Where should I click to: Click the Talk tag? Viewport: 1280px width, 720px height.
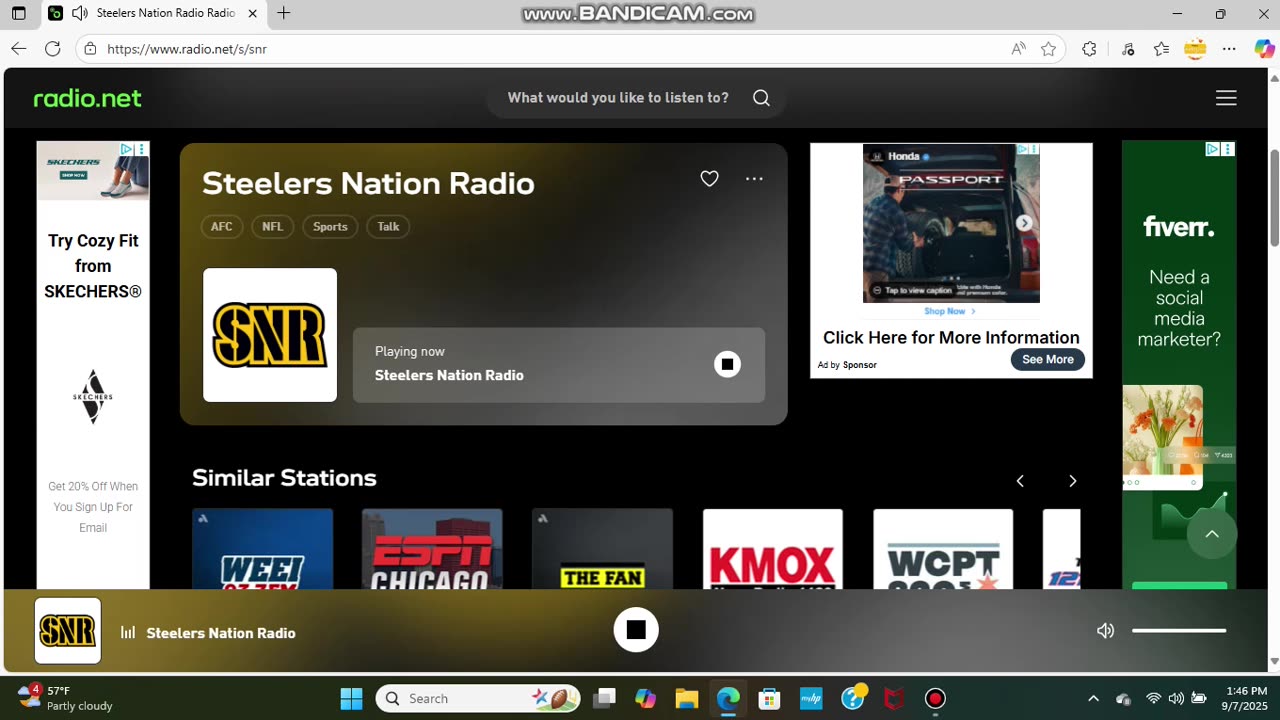[388, 227]
